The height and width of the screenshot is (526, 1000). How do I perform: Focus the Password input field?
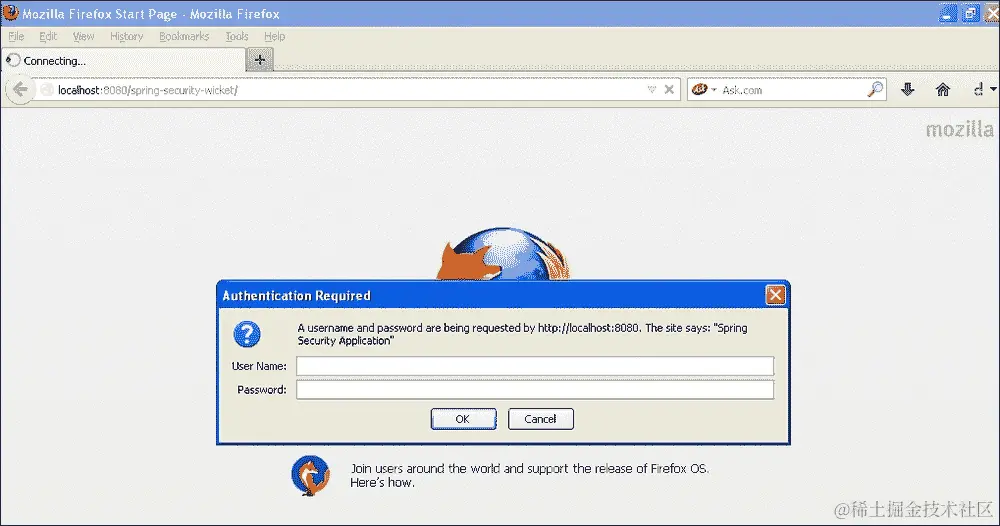point(535,390)
